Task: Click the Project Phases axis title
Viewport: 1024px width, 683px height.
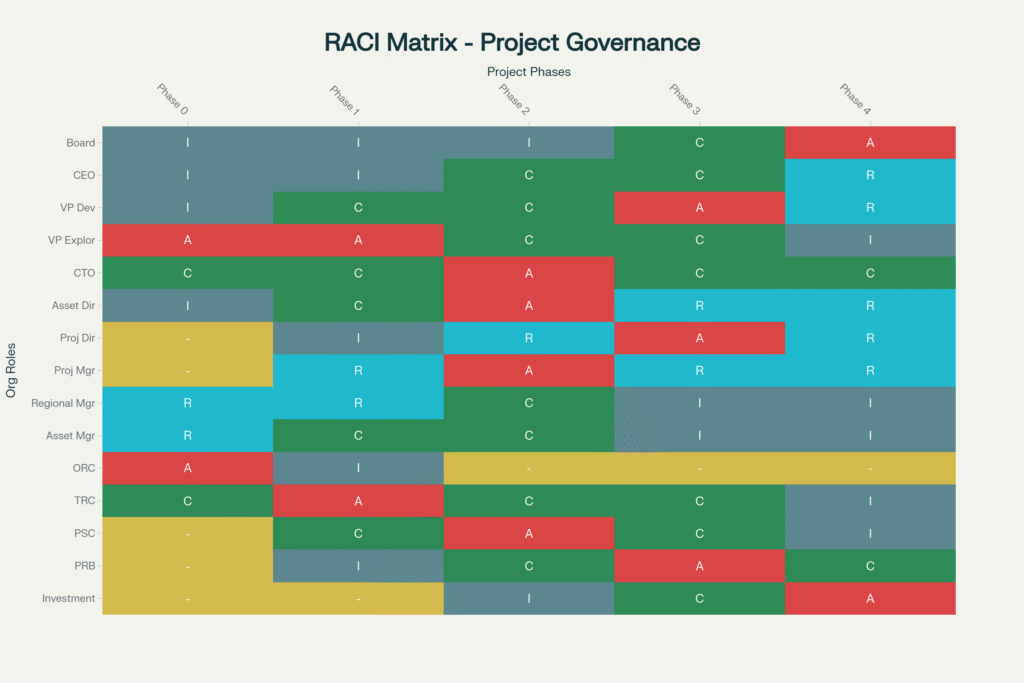Action: pos(528,71)
